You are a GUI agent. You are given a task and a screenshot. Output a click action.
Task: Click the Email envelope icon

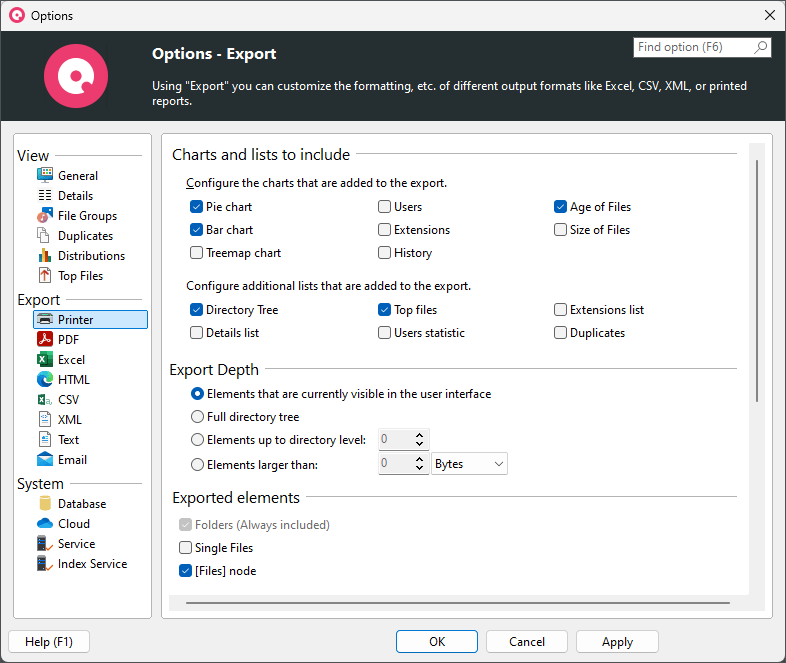[x=45, y=460]
